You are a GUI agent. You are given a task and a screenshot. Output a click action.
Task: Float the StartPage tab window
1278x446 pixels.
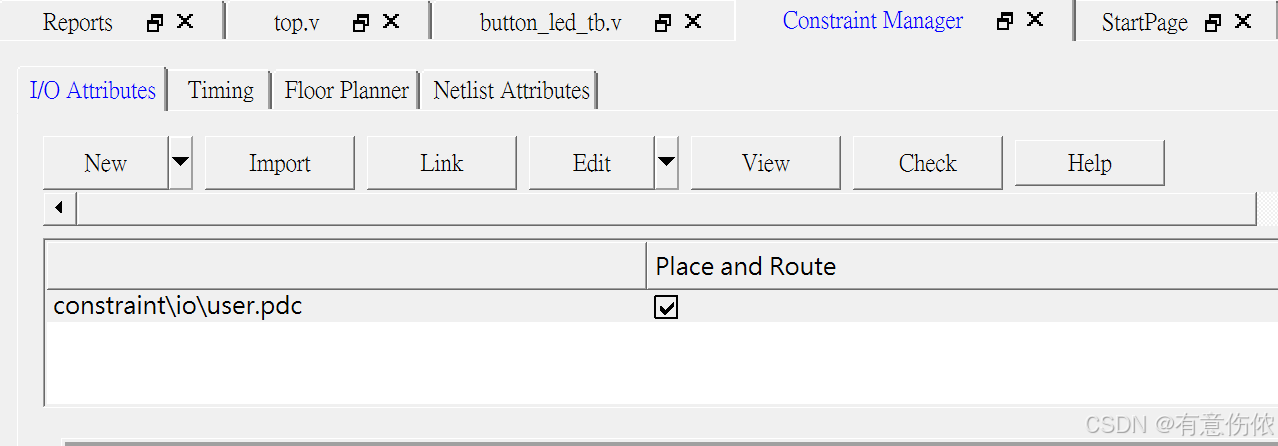pos(1213,22)
